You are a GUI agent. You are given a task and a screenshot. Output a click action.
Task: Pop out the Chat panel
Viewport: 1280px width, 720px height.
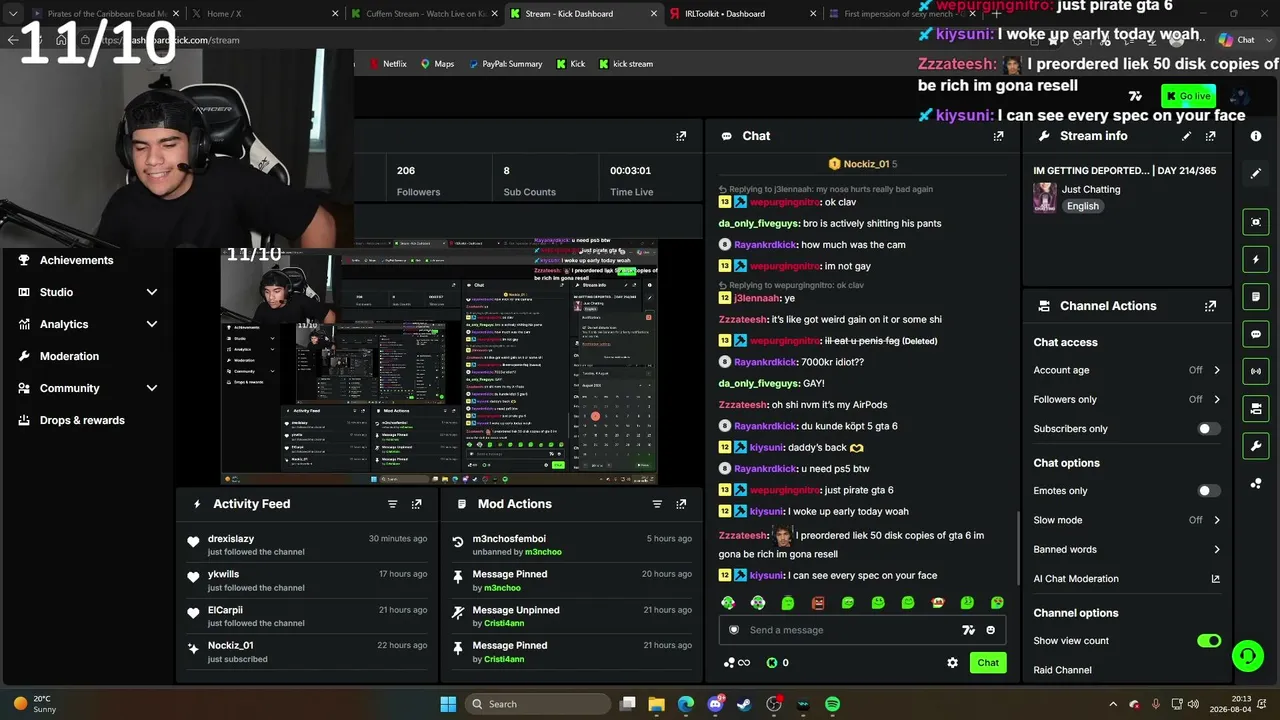point(998,136)
